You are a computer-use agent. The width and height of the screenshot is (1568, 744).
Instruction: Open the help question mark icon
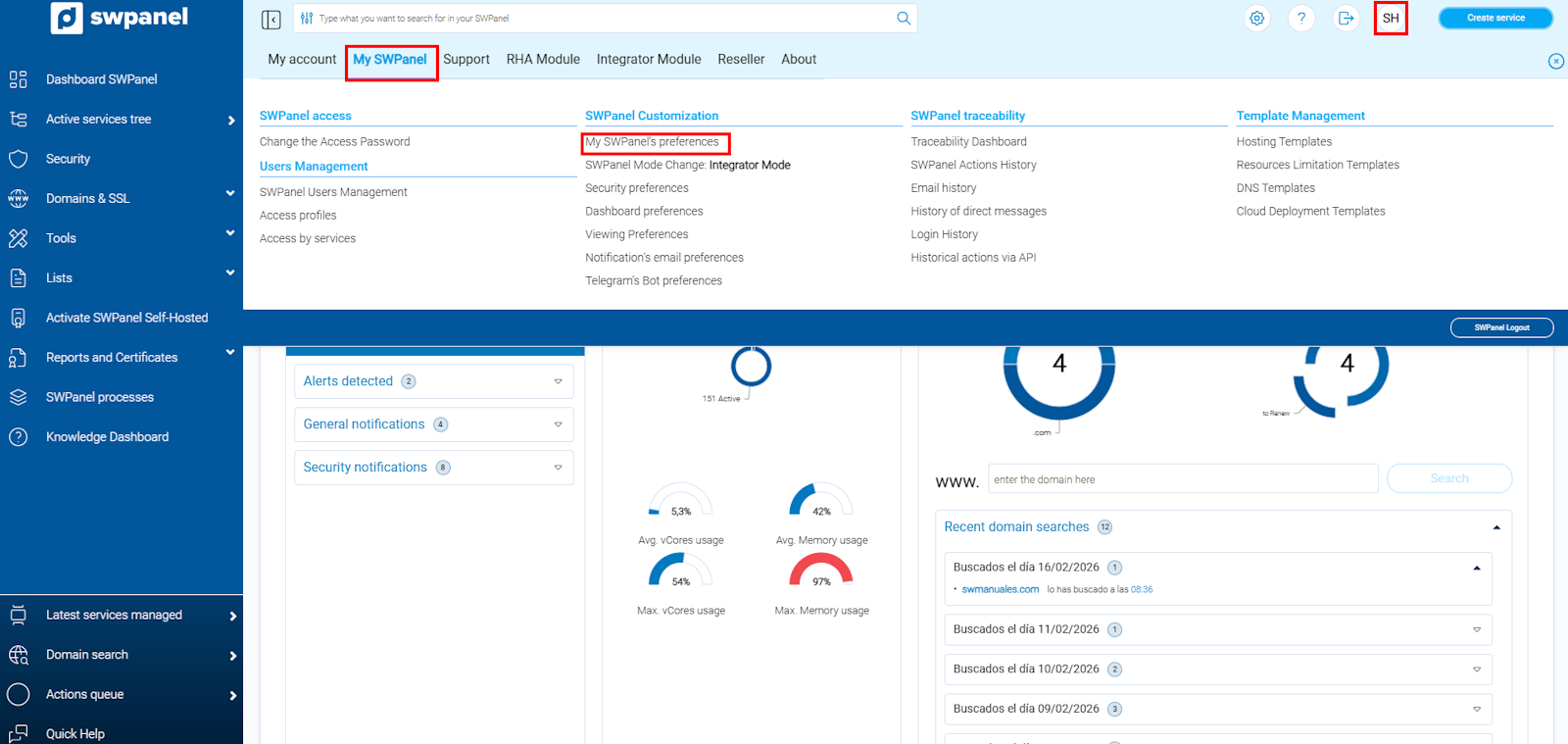[1301, 19]
